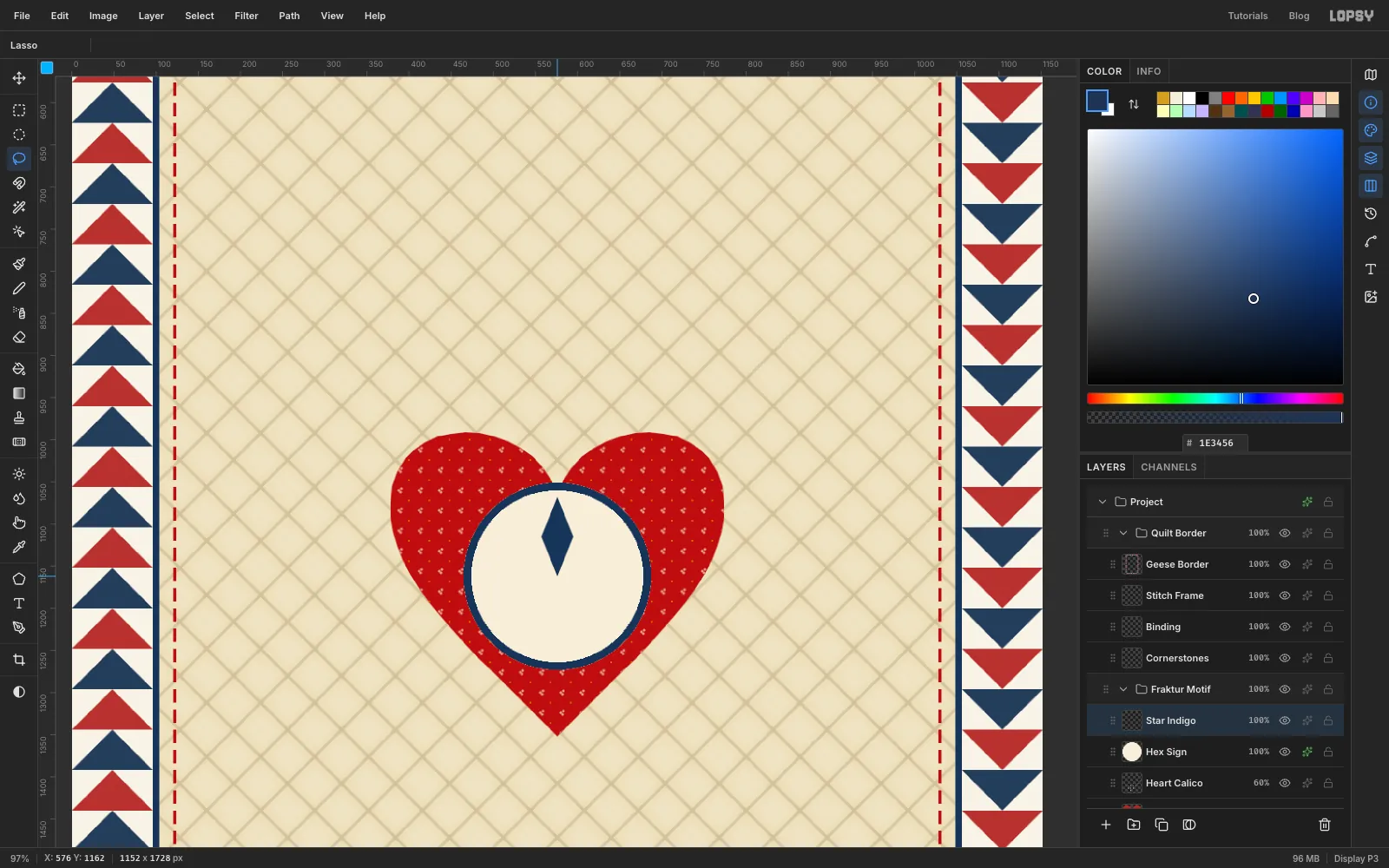Collapse the Project root folder
The height and width of the screenshot is (868, 1389).
click(x=1103, y=502)
